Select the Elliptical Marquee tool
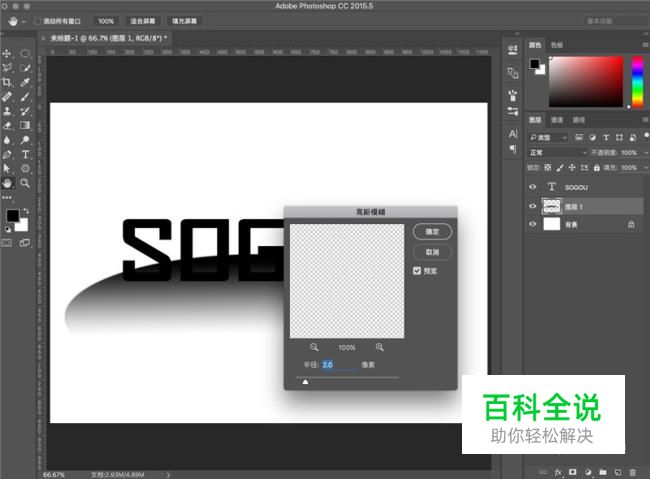Screen dimensions: 650x479 [x=25, y=53]
